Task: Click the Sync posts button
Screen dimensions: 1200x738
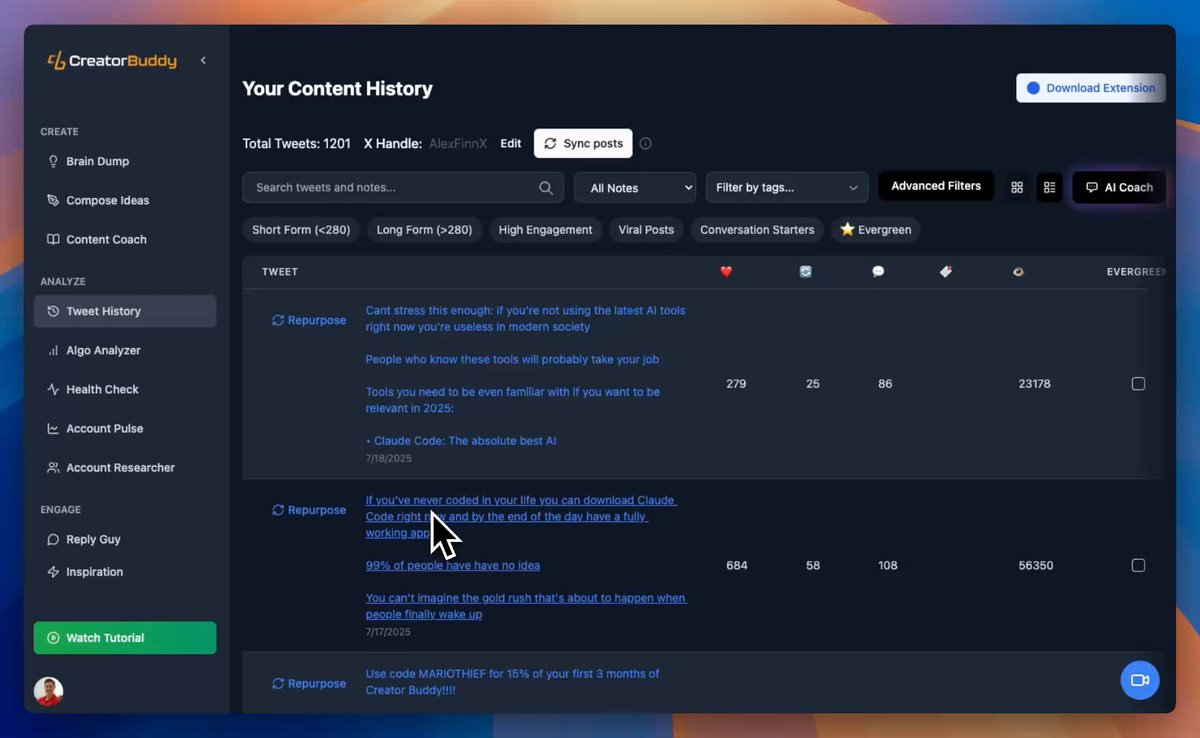Action: point(583,144)
